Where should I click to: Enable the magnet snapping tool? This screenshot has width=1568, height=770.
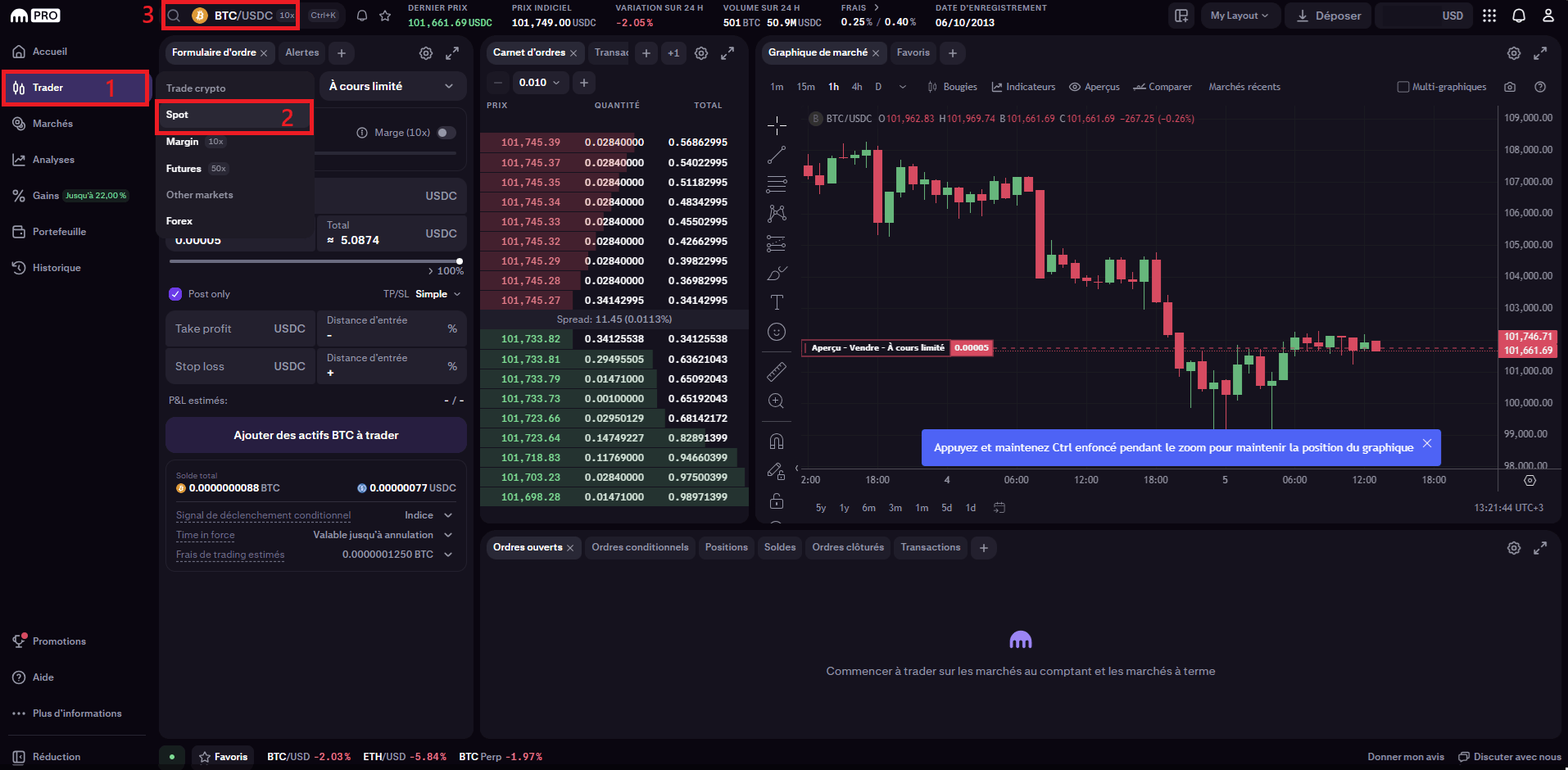point(776,440)
